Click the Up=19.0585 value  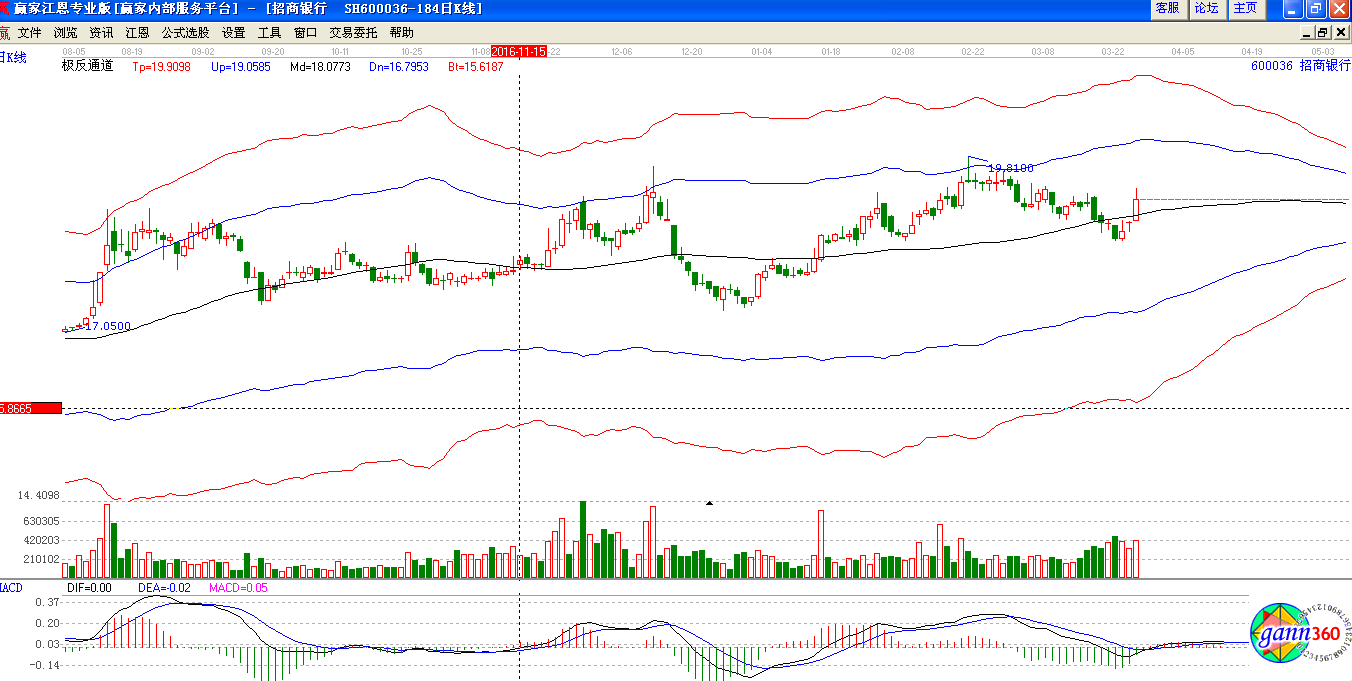pos(240,67)
